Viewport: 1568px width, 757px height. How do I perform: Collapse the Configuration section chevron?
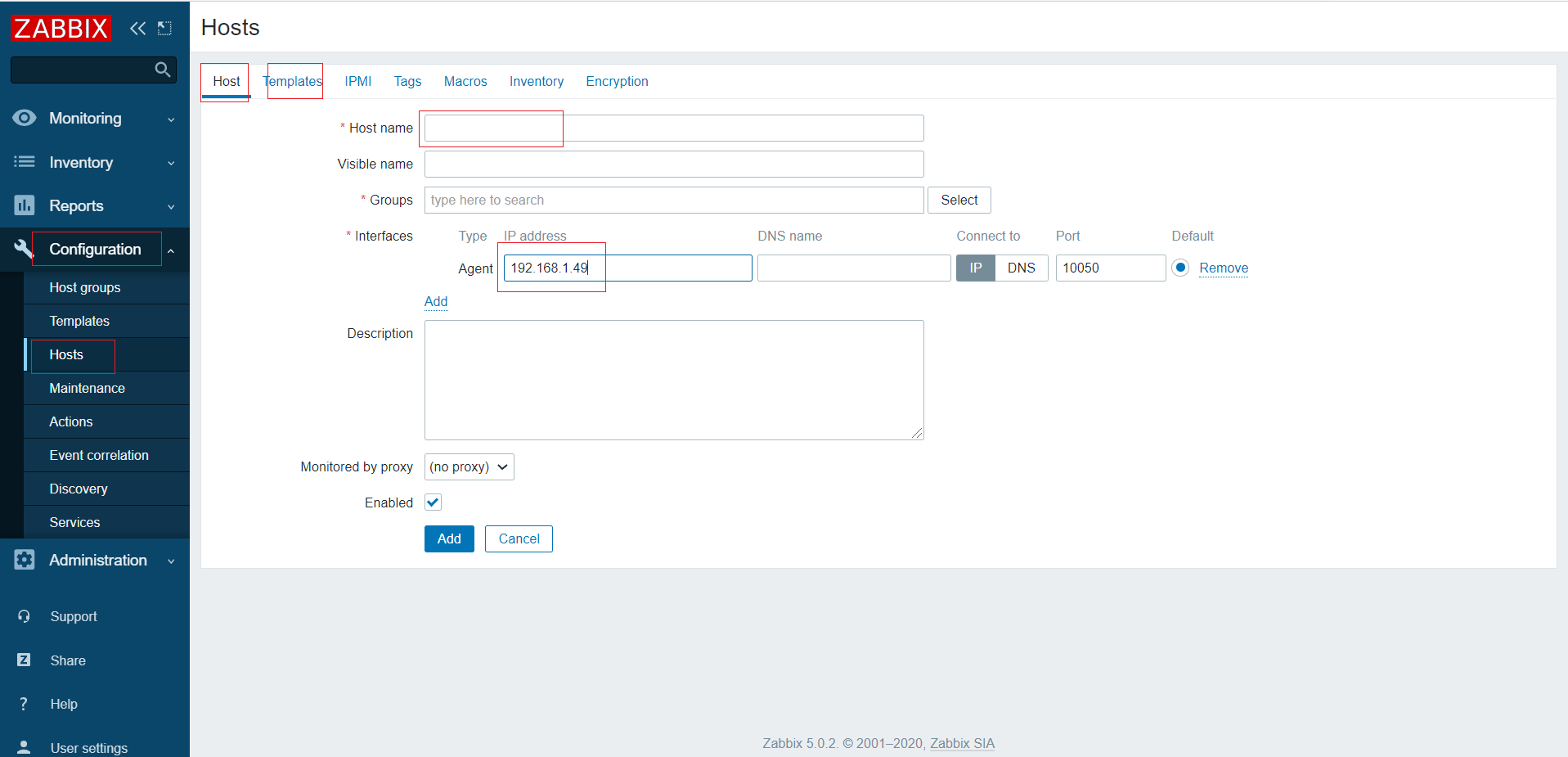171,249
